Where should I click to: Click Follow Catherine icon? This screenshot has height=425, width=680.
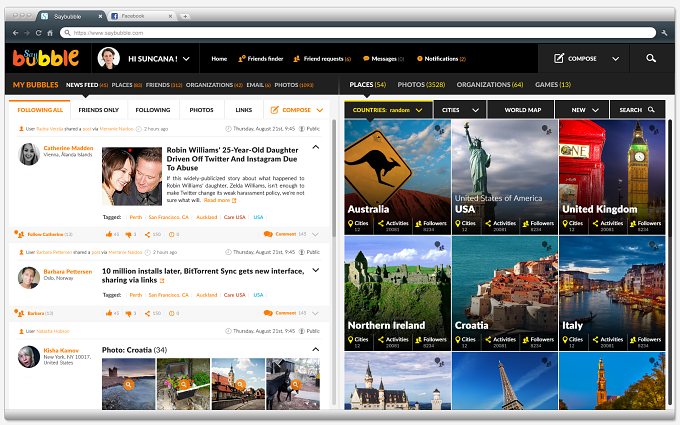[x=19, y=234]
